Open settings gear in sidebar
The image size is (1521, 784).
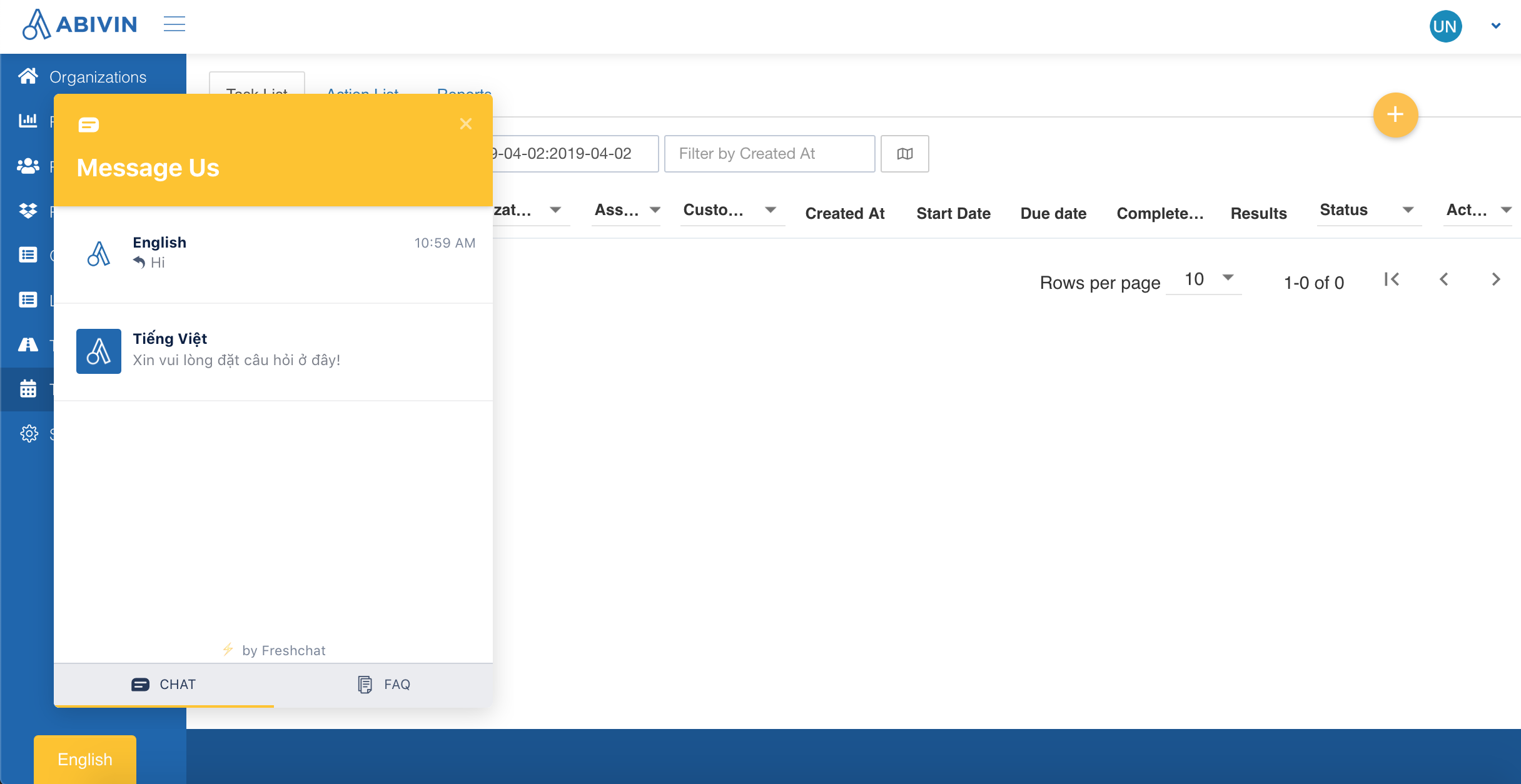29,433
